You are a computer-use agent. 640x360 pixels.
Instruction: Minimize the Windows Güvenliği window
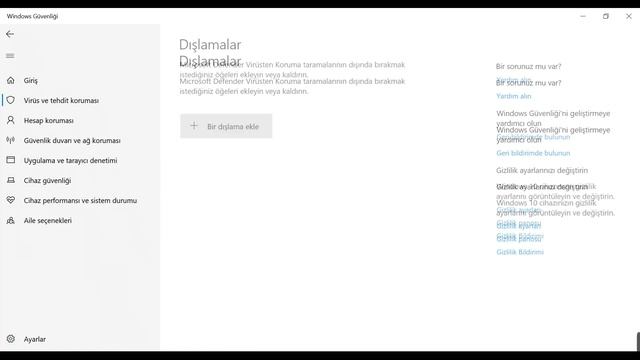pos(583,16)
